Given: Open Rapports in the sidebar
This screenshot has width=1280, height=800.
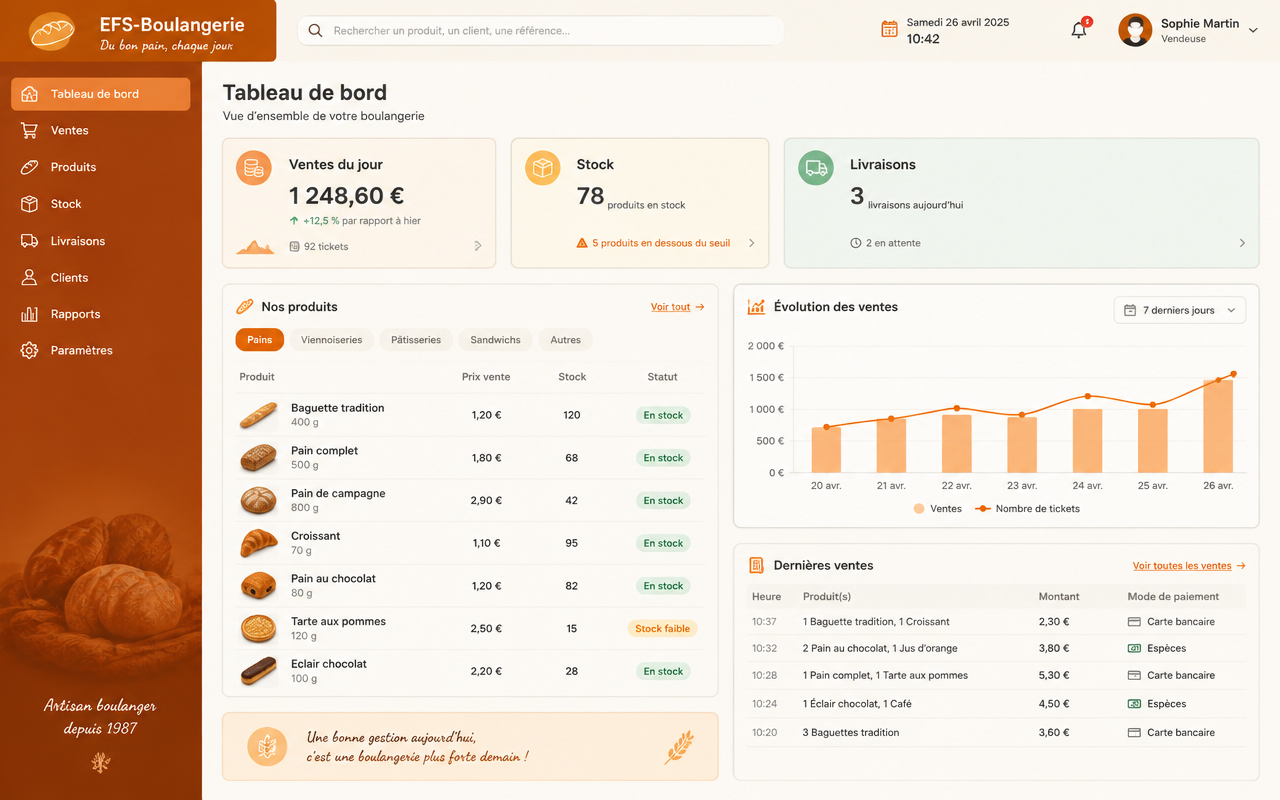Looking at the screenshot, I should pos(100,314).
